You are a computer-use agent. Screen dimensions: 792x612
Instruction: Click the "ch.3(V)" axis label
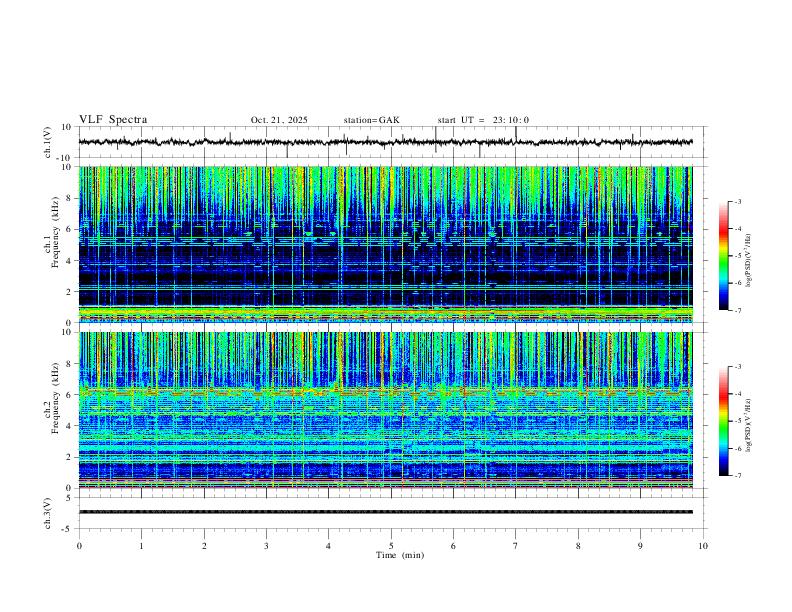pos(48,513)
